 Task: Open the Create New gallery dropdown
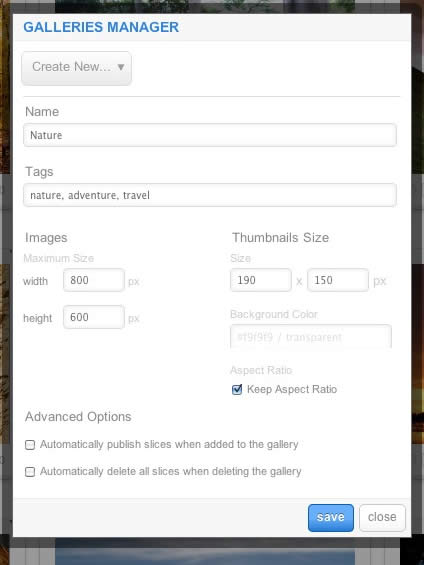coord(76,68)
